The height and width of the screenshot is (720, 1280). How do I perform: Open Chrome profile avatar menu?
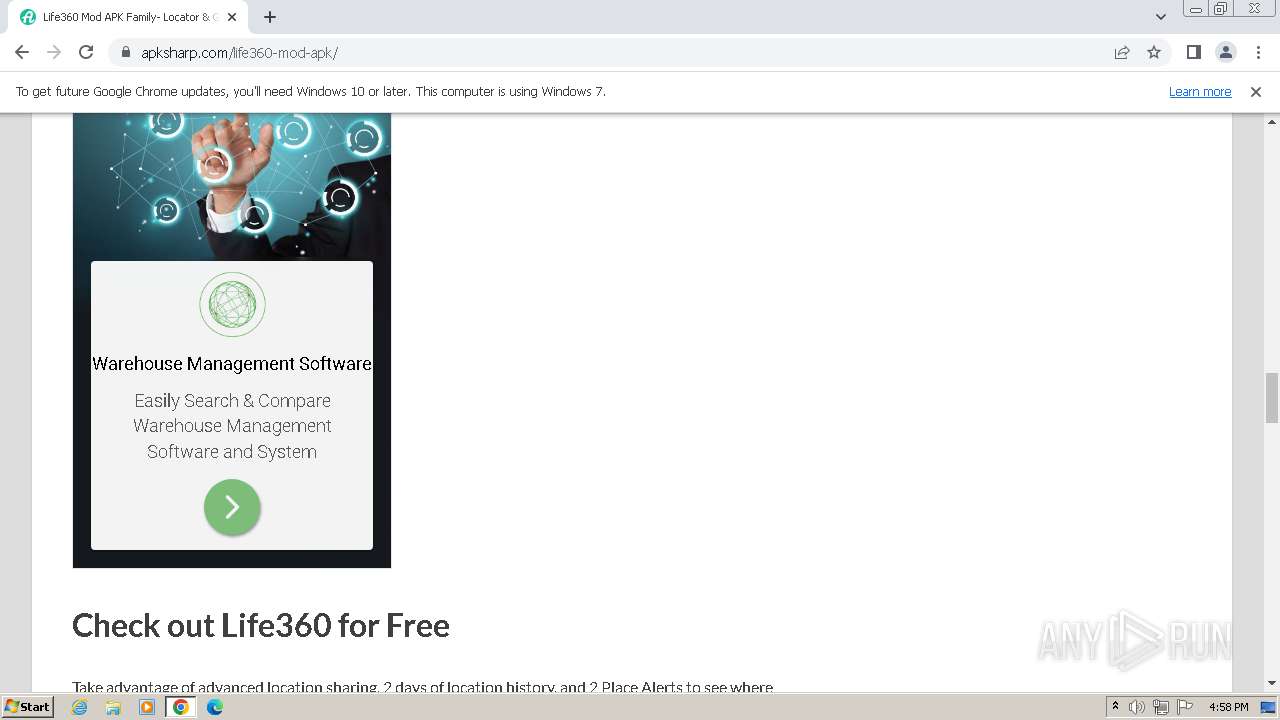[1225, 52]
